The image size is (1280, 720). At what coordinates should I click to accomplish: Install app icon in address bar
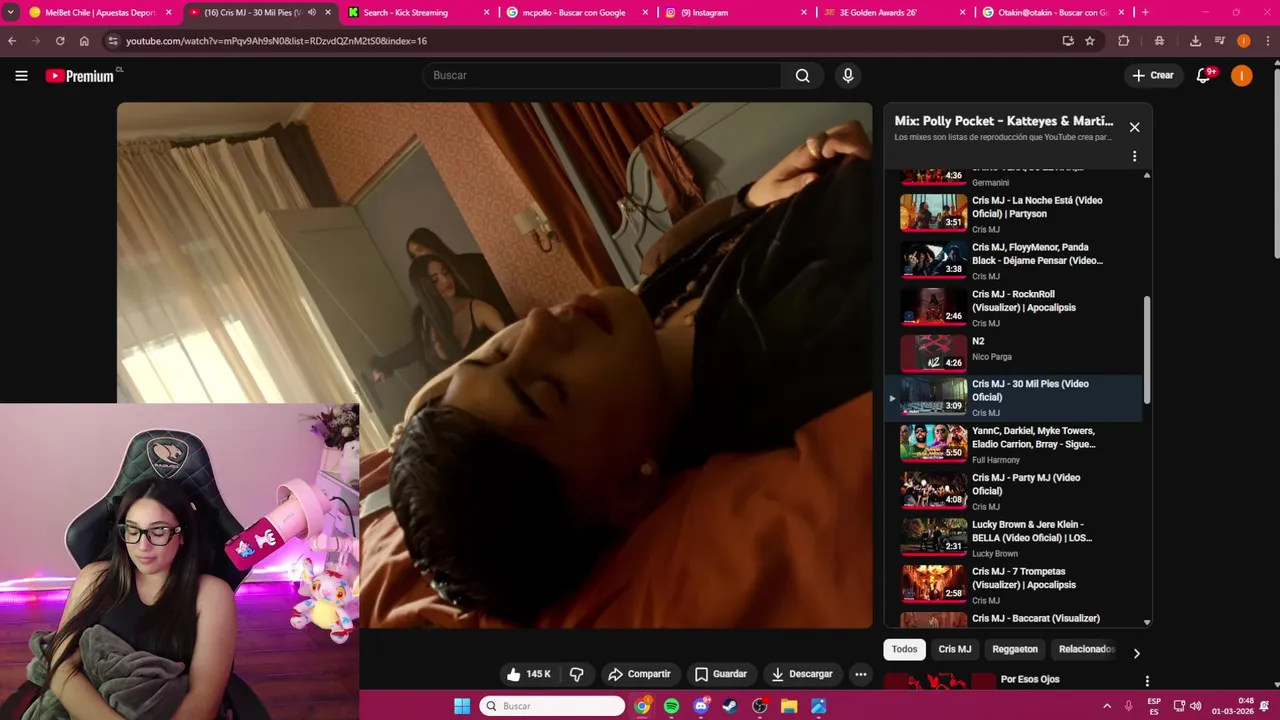[x=1068, y=41]
